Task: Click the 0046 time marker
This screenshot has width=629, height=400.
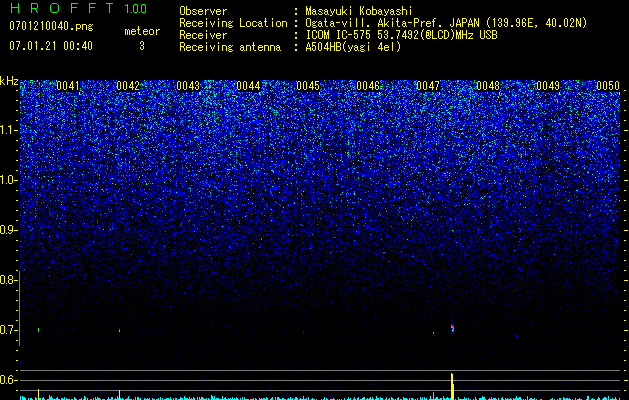Action: 368,86
